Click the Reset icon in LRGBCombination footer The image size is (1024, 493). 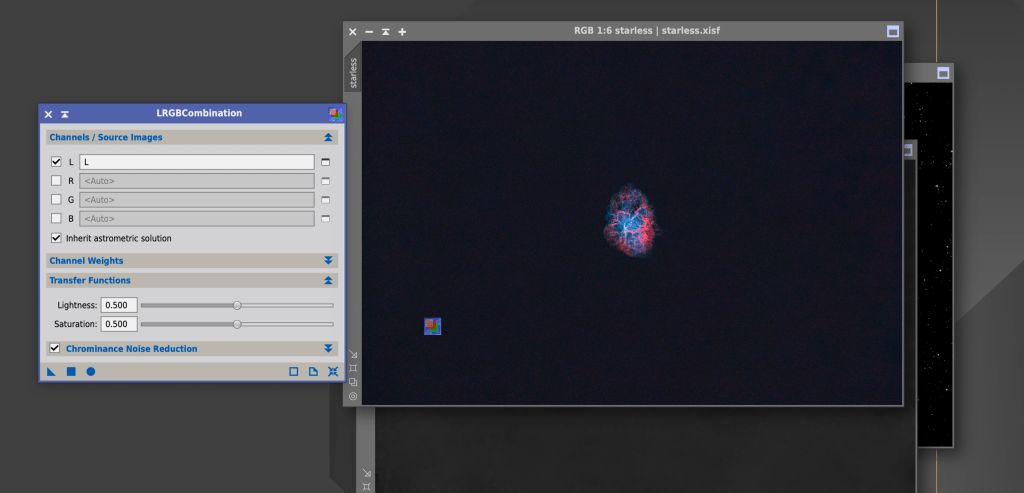pos(333,372)
